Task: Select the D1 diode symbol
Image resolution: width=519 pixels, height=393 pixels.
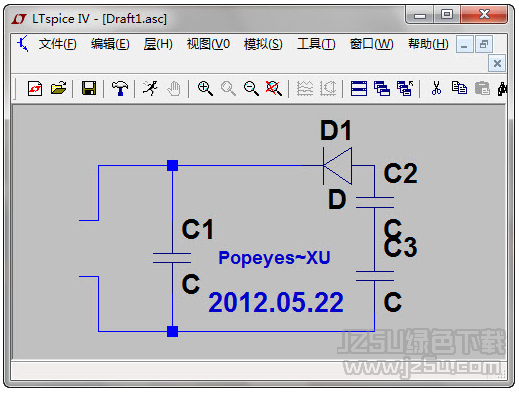Action: click(x=337, y=166)
